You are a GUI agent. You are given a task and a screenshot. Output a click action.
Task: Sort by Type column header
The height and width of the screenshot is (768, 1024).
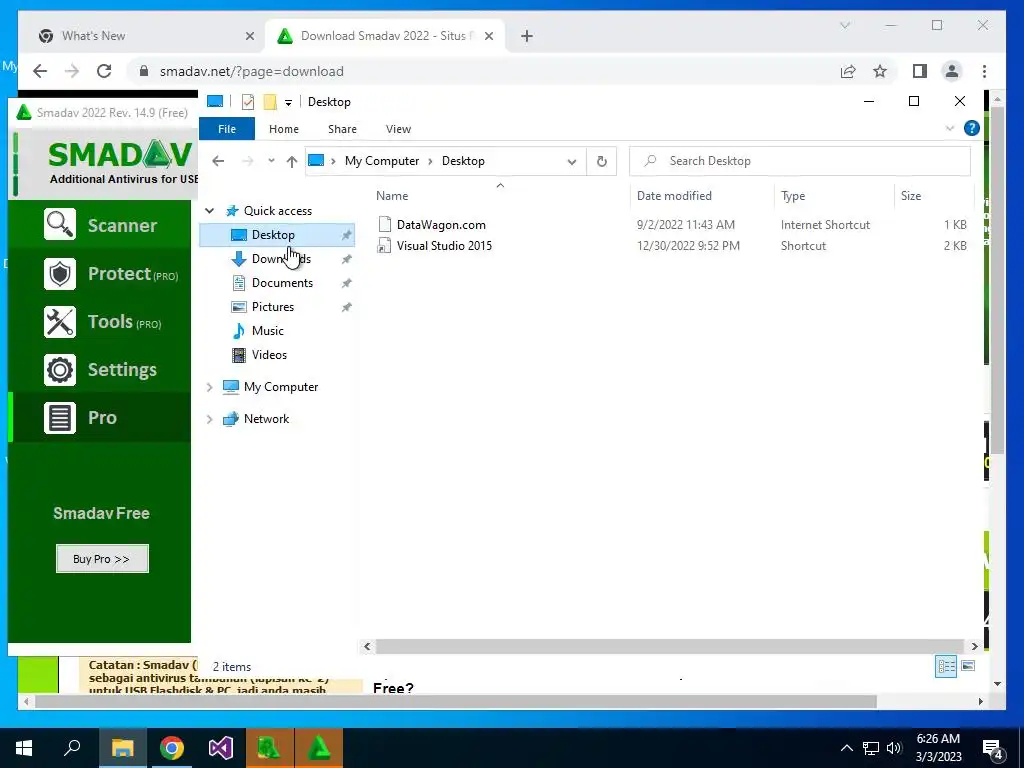(793, 196)
